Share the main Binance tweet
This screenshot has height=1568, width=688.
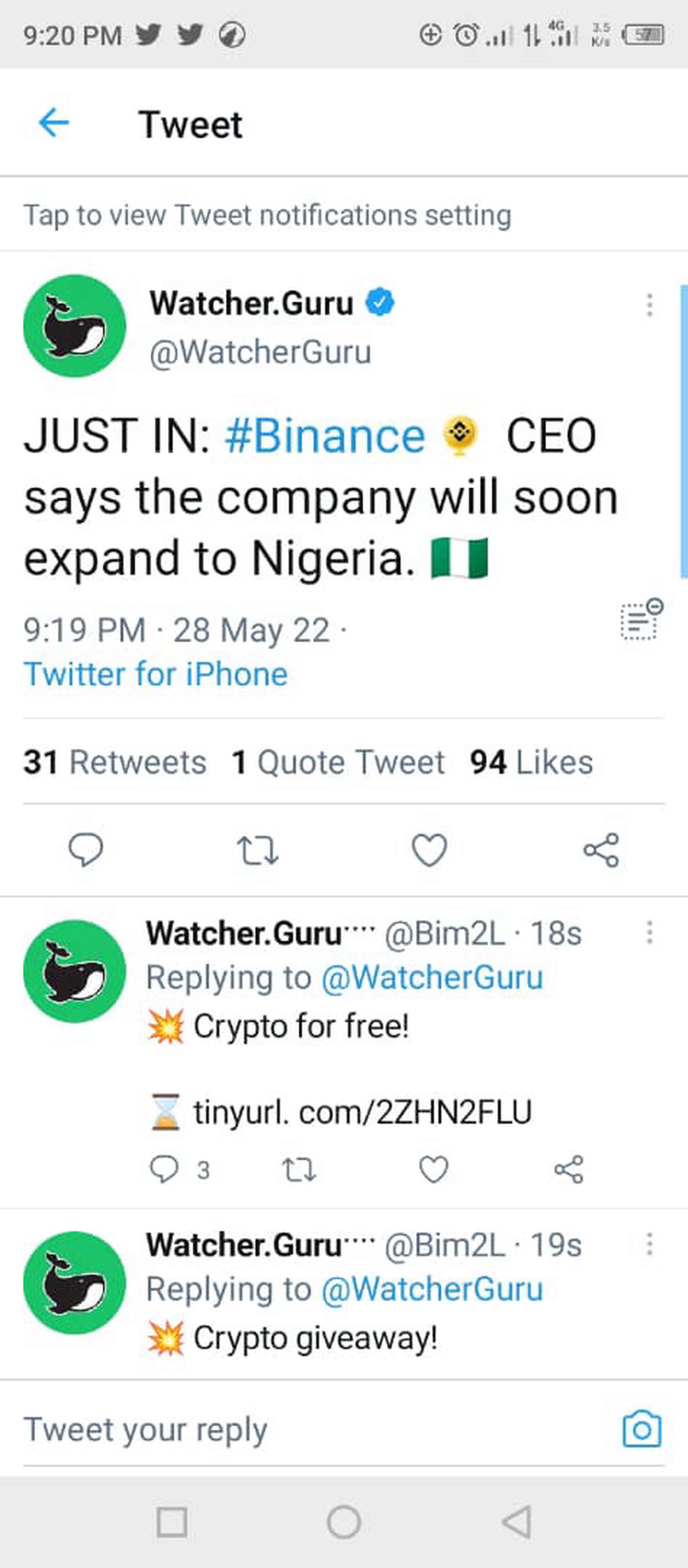[601, 850]
